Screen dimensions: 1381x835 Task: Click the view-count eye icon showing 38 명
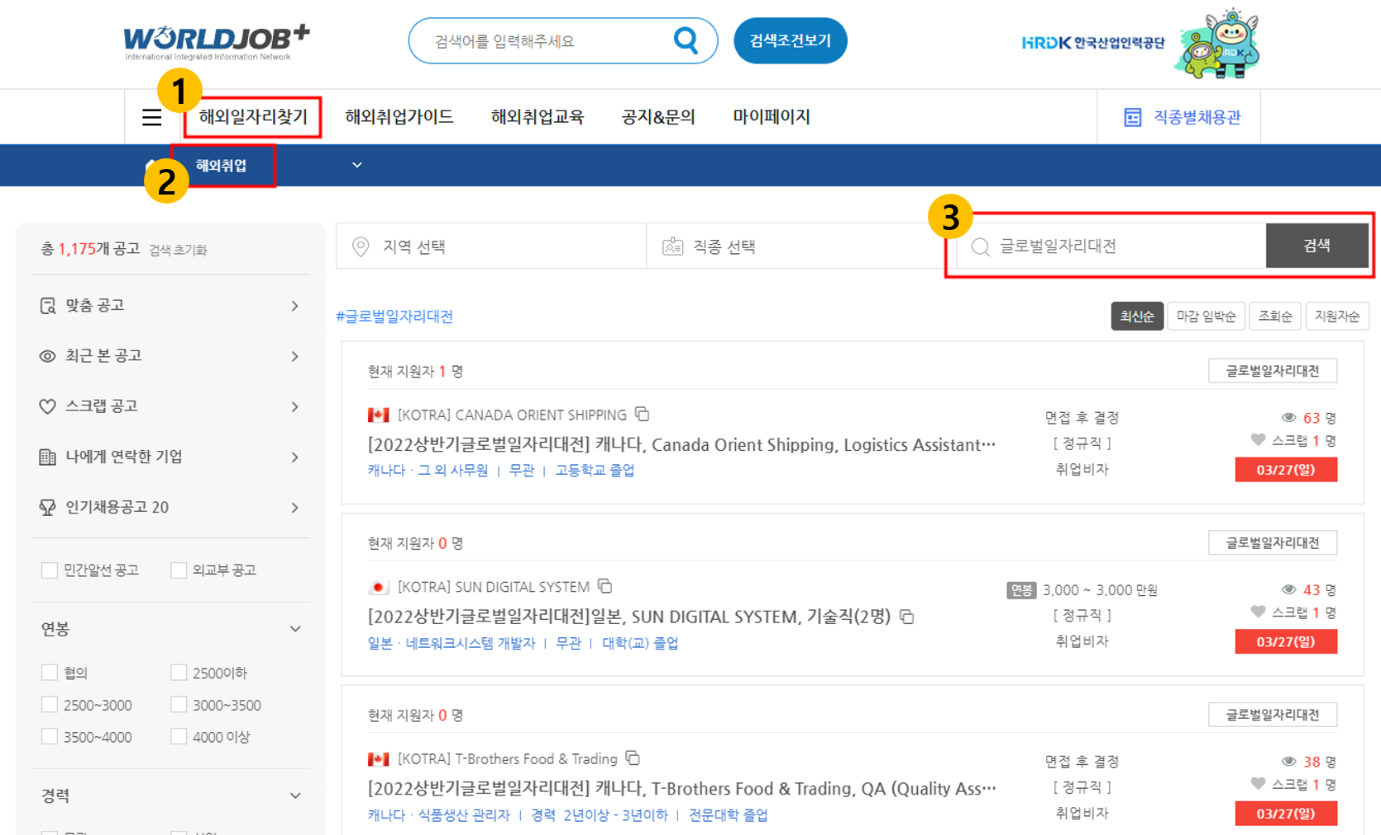[x=1289, y=762]
